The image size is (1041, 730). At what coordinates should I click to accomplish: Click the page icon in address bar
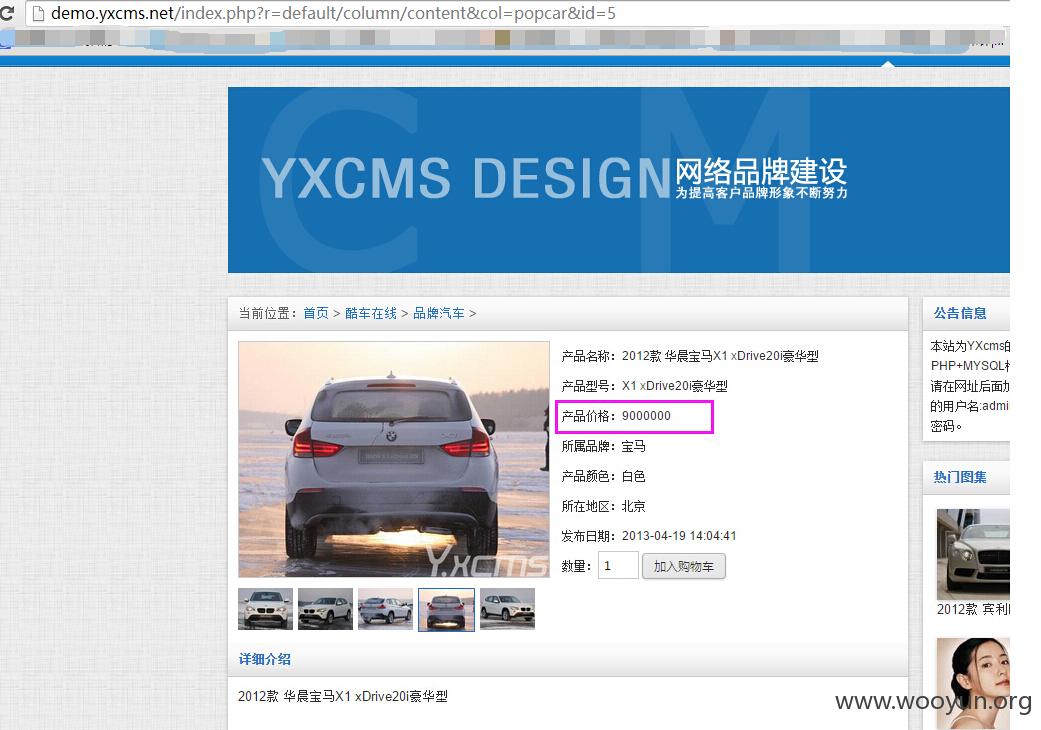tap(39, 13)
